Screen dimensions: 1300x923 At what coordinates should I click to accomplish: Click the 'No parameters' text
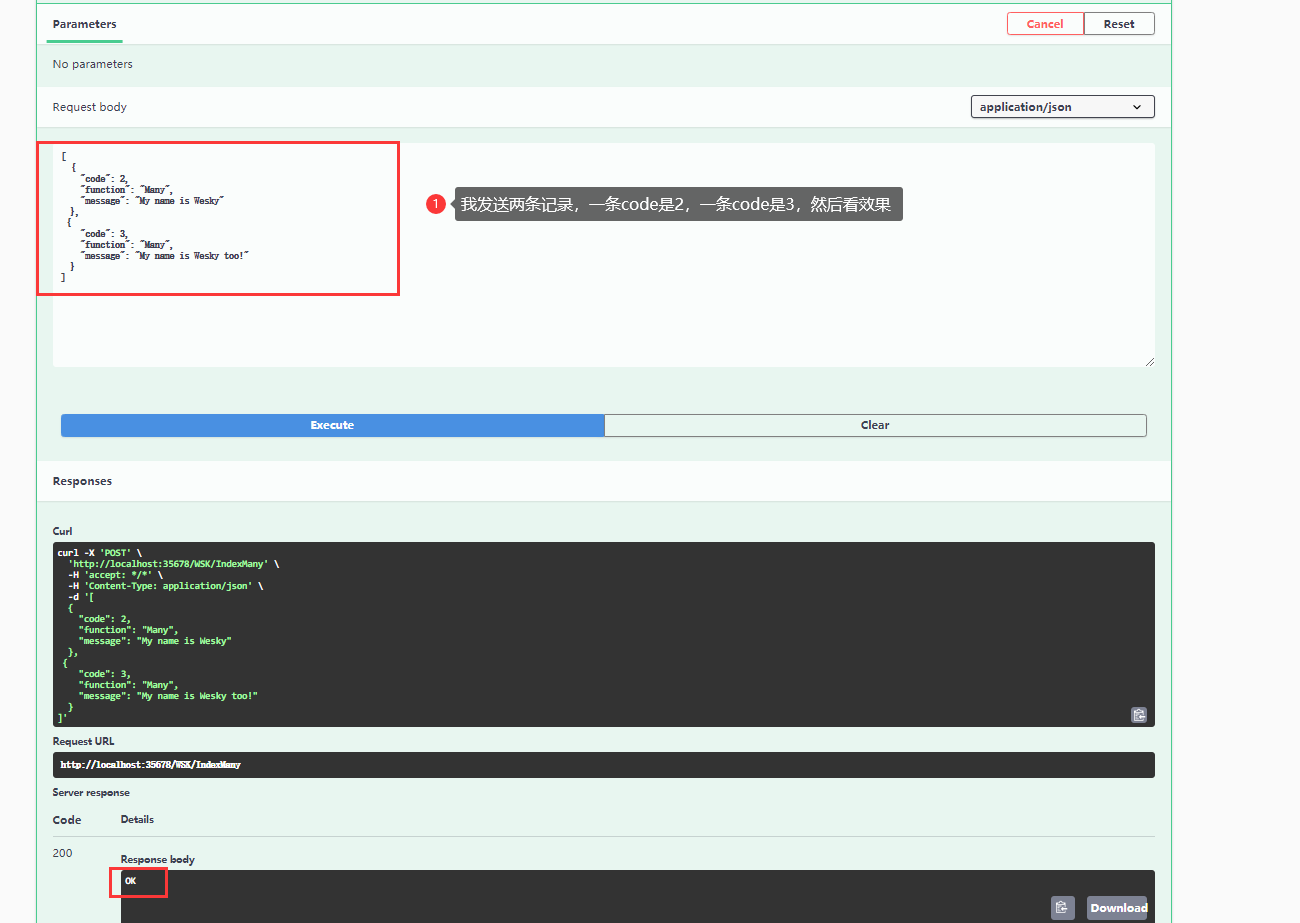tap(92, 64)
